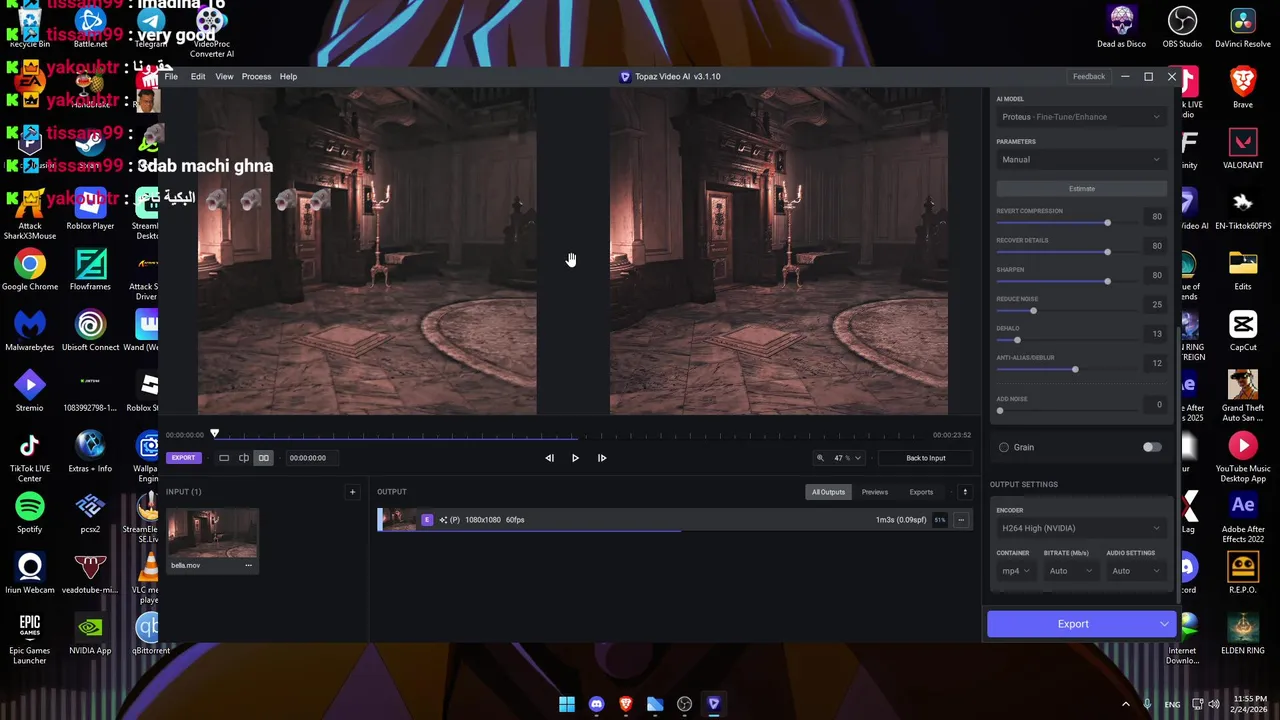1280x720 pixels.
Task: Play the video preview
Action: [575, 458]
